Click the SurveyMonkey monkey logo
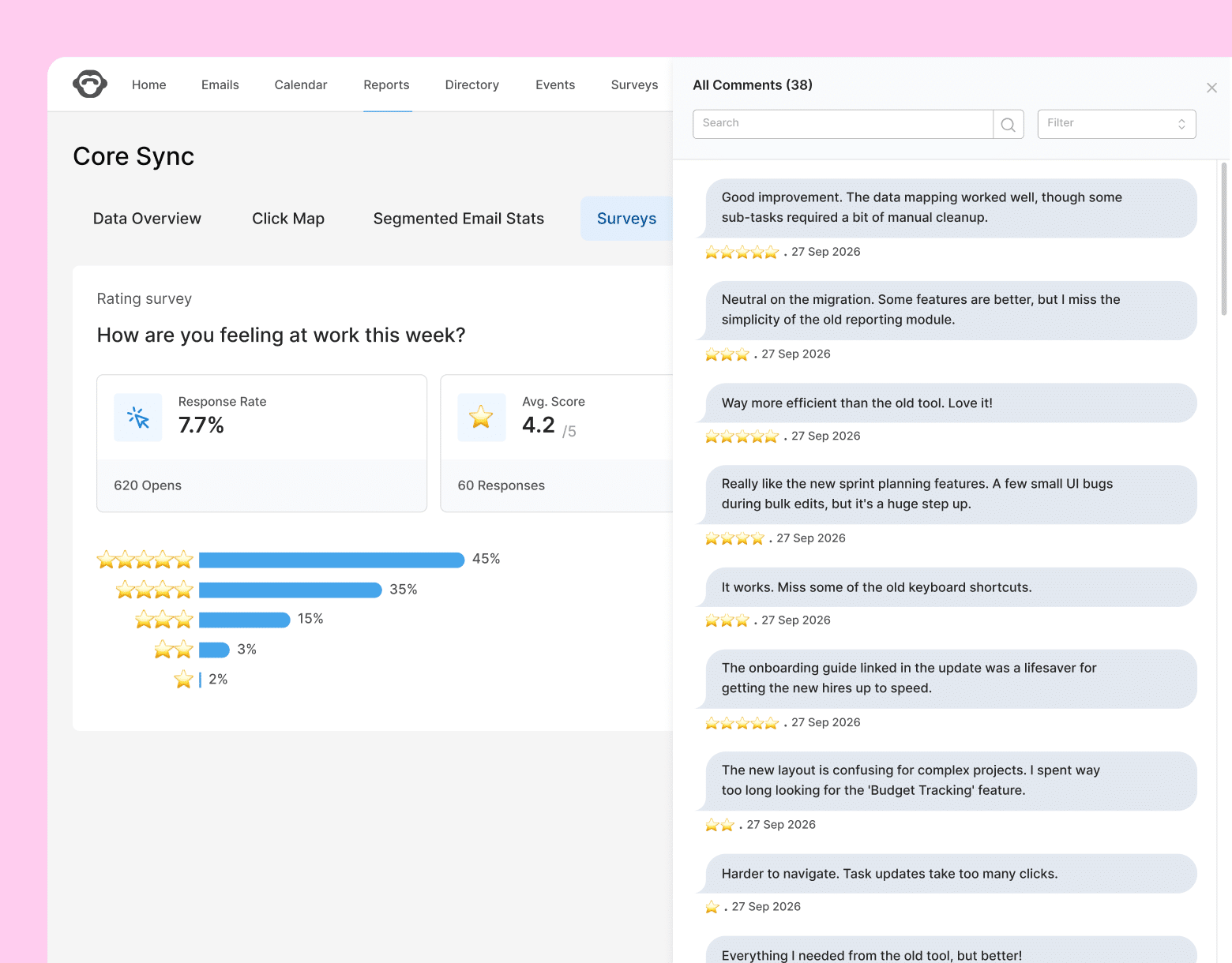This screenshot has width=1232, height=963. point(89,83)
